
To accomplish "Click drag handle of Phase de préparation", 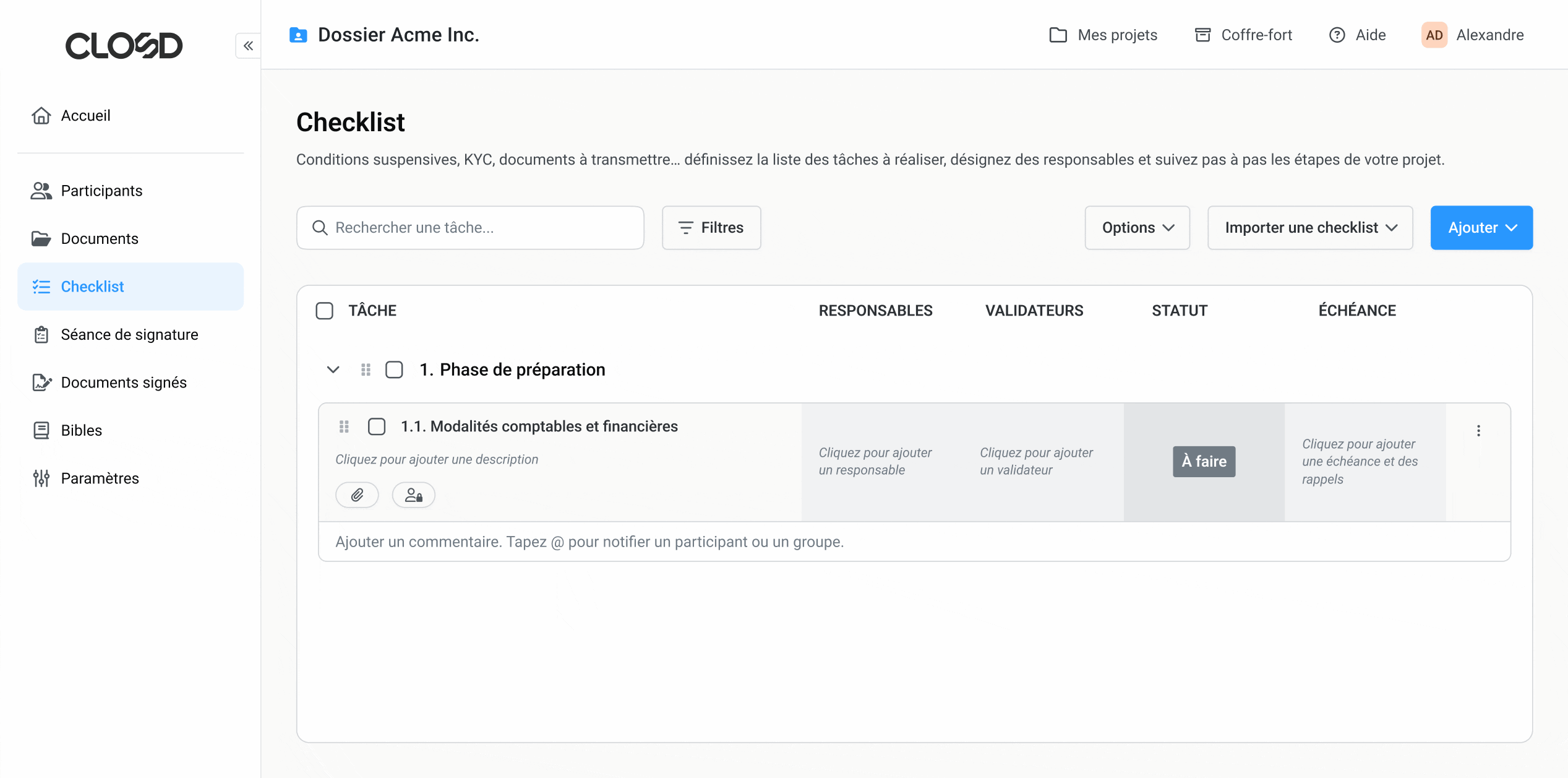I will [366, 370].
